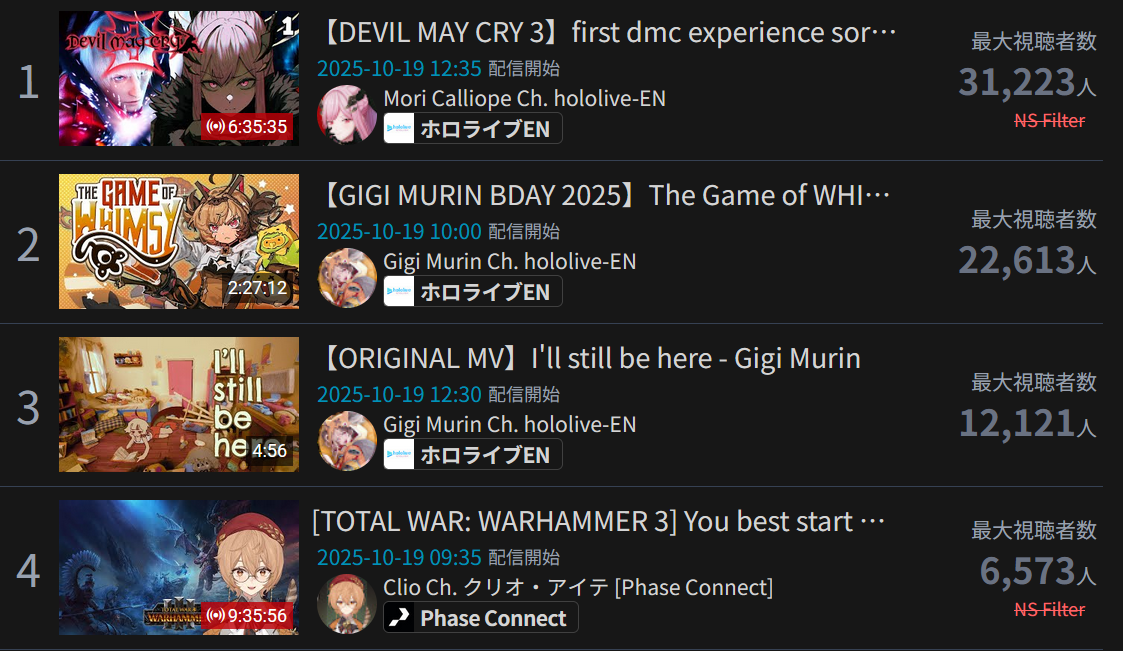
Task: Click Clio's channel avatar icon
Action: pos(347,604)
